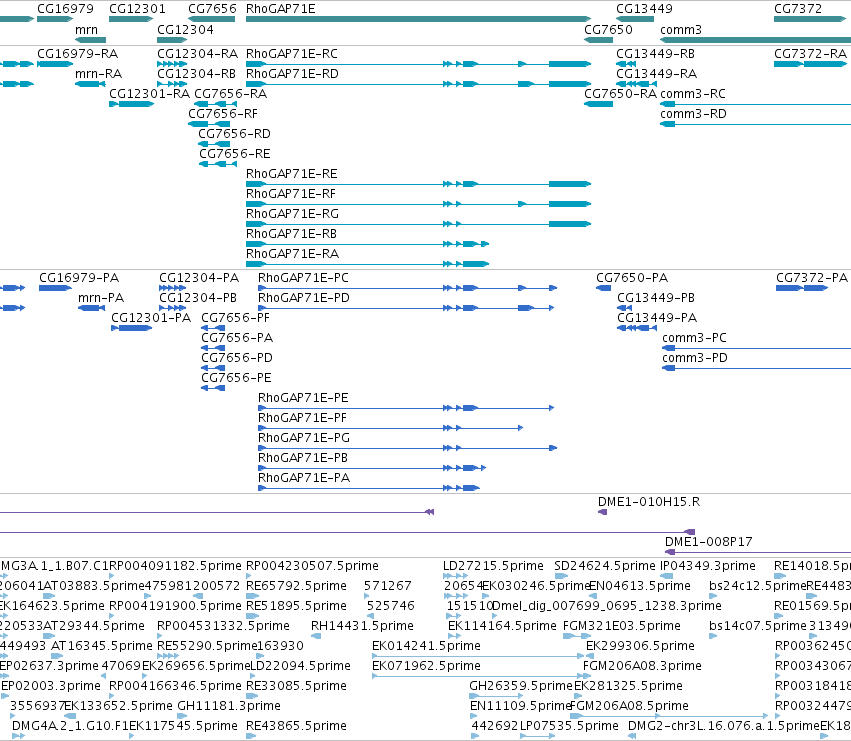
Task: Open the CG13449-RB transcript label
Action: (655, 54)
